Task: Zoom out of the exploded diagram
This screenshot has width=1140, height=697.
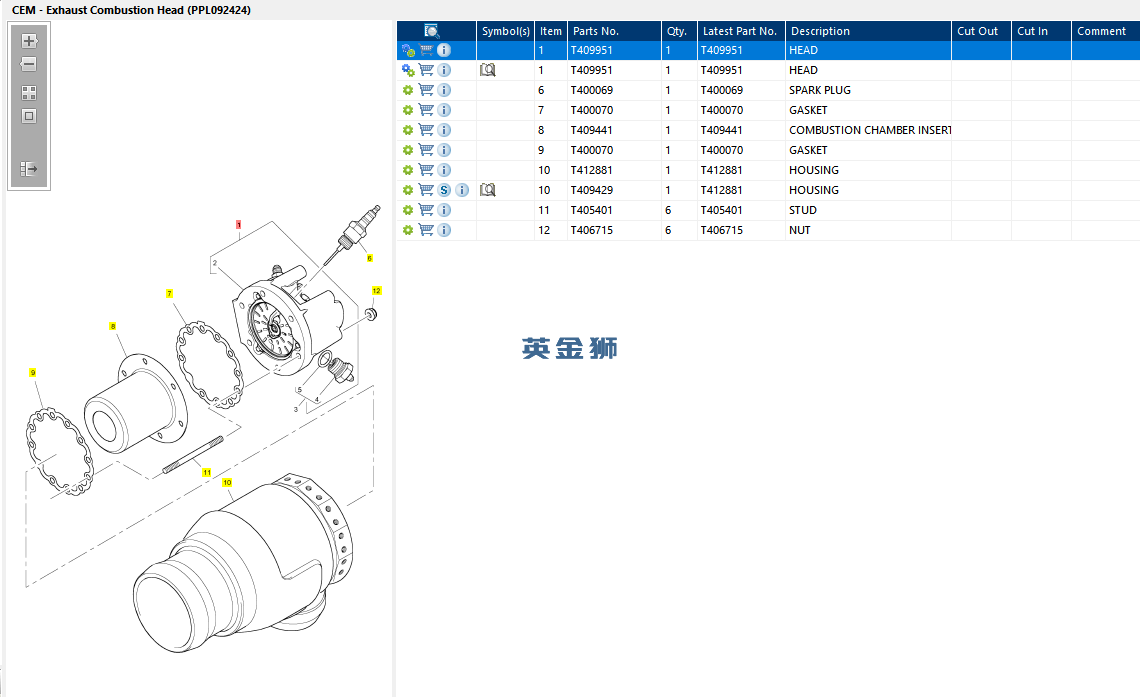Action: (x=29, y=65)
